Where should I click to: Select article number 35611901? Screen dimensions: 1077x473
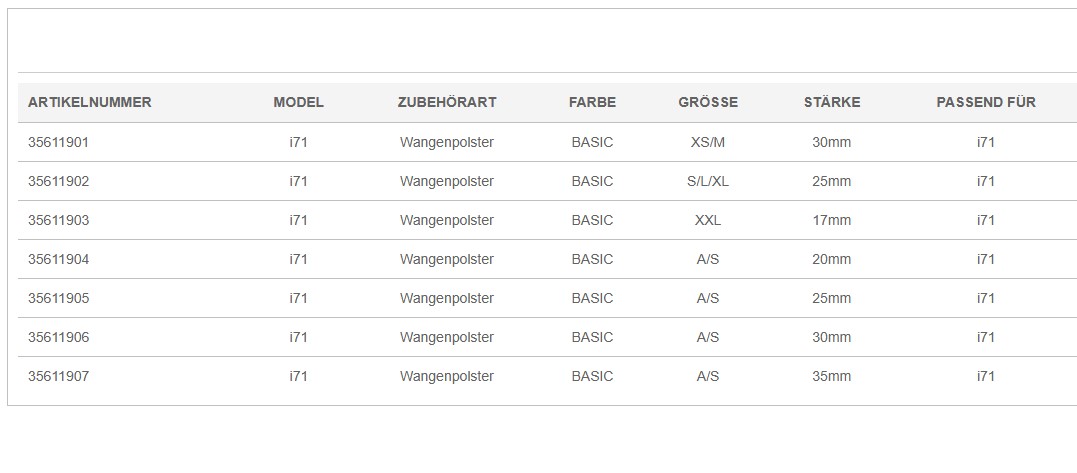tap(58, 142)
